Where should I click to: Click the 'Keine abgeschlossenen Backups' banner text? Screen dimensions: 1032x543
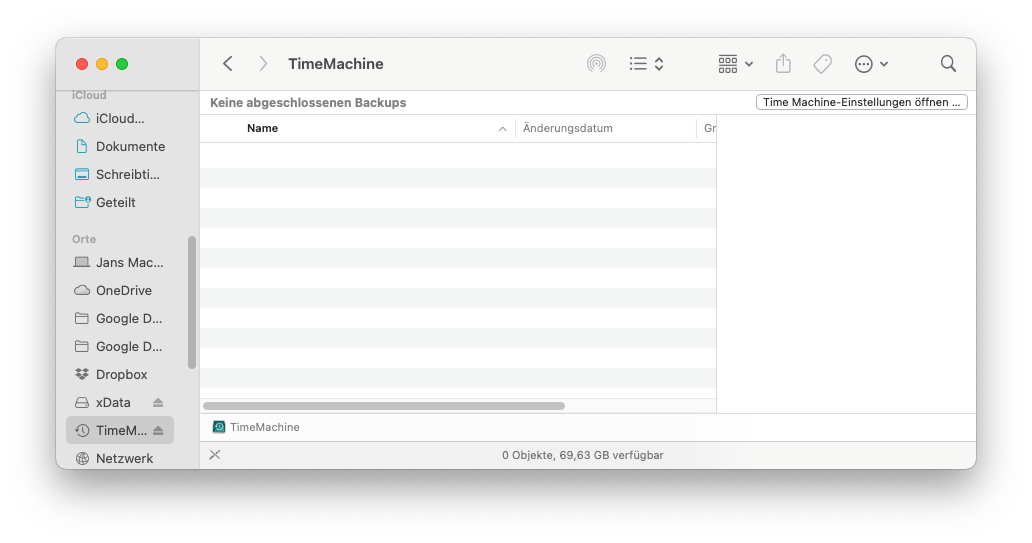tap(308, 103)
